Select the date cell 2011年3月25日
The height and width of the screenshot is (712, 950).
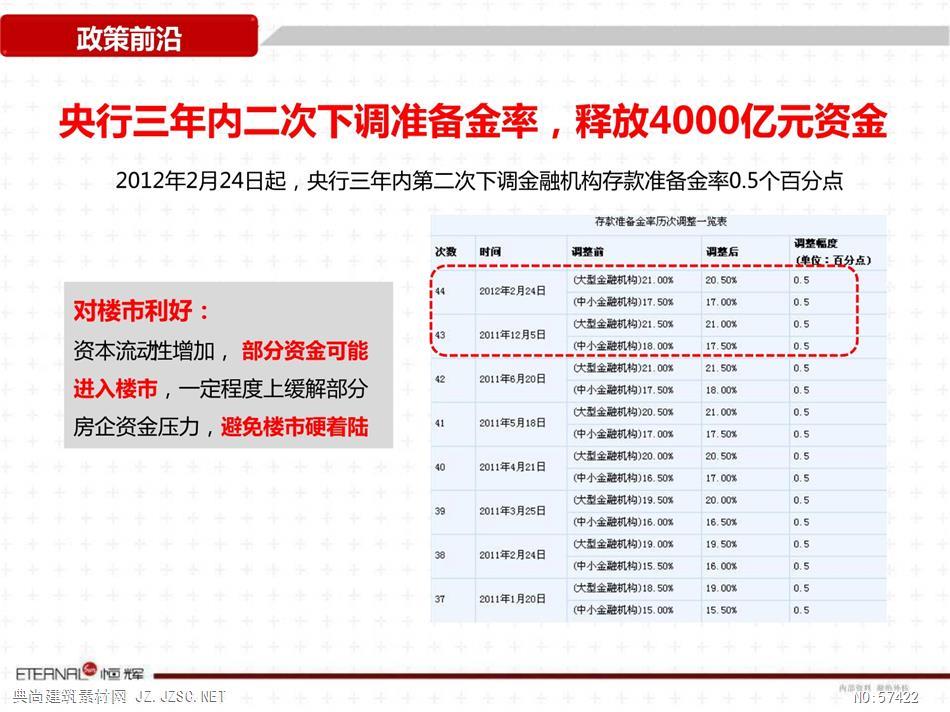tap(512, 511)
